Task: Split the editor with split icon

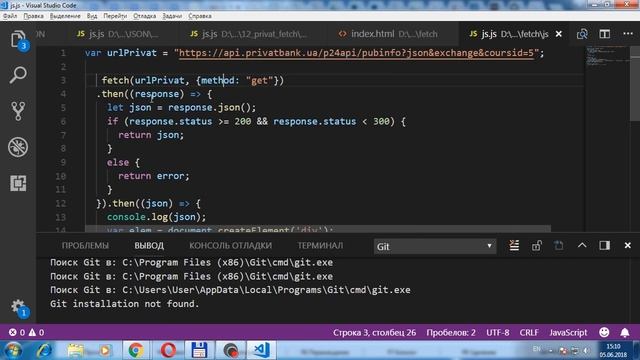Action: tap(604, 34)
